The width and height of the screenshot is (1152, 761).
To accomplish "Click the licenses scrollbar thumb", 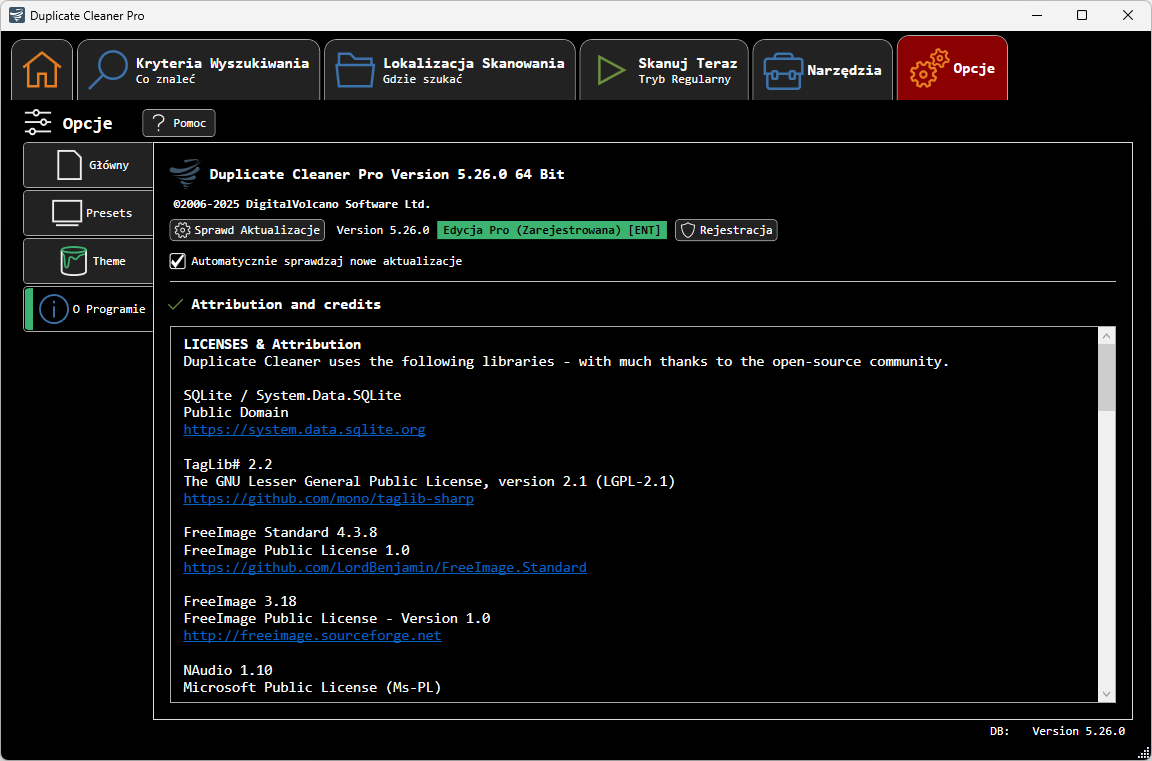I will click(x=1106, y=378).
